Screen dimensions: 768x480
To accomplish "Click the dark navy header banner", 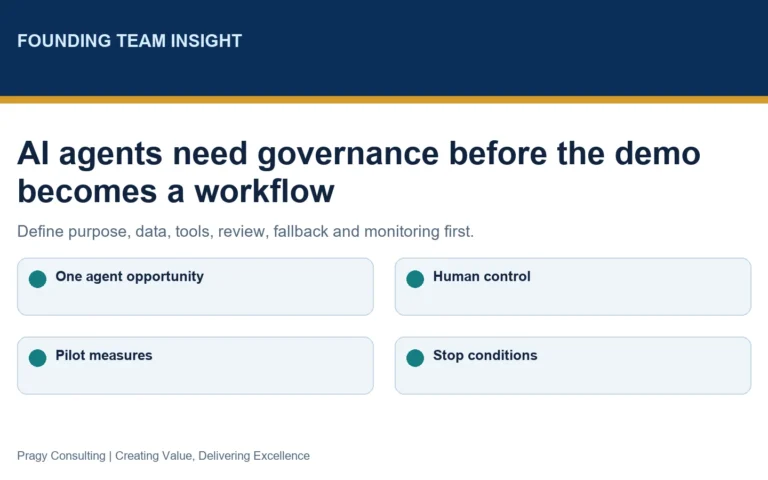I will pyautogui.click(x=384, y=48).
